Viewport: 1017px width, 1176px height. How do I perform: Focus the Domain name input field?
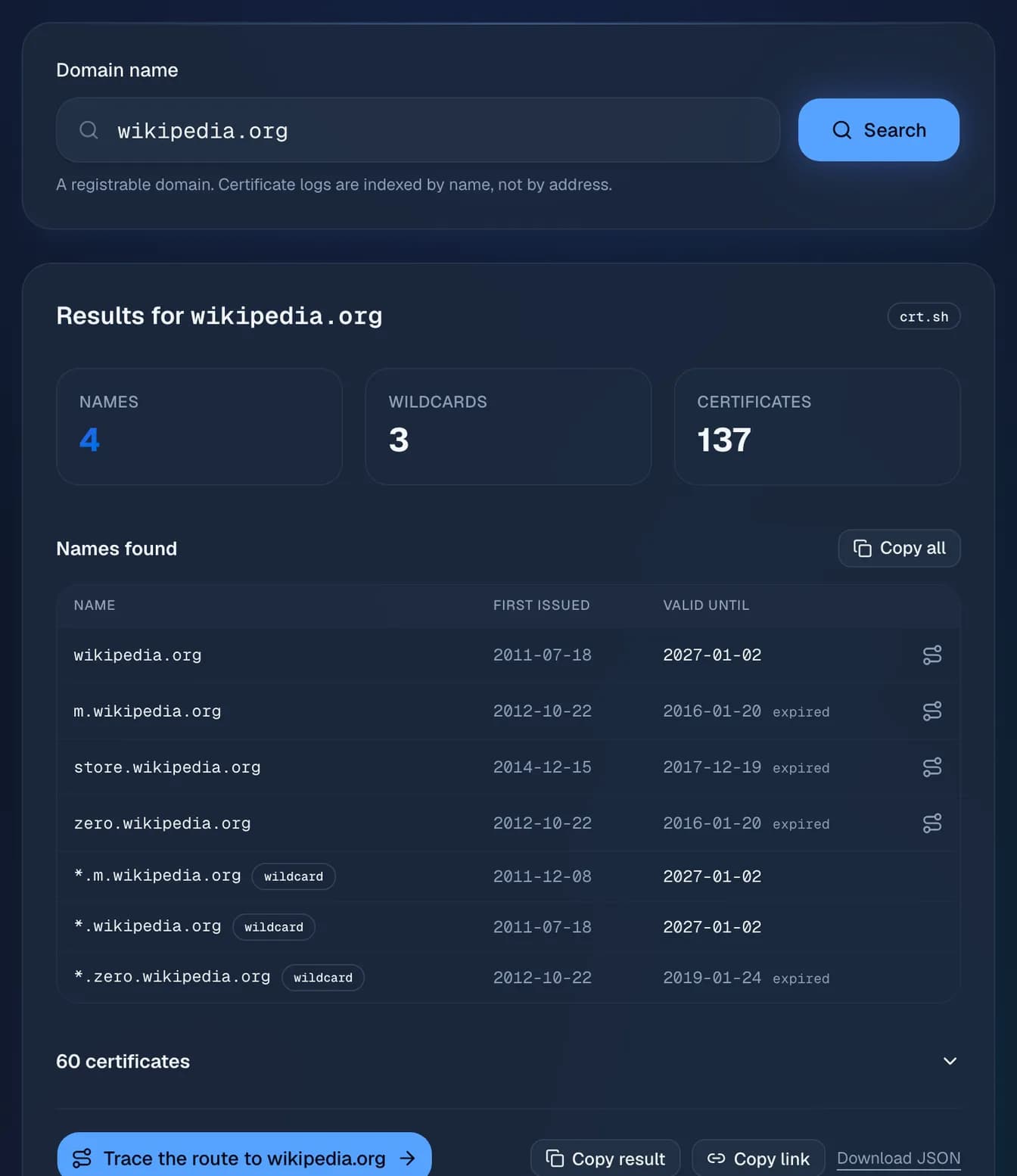(418, 130)
